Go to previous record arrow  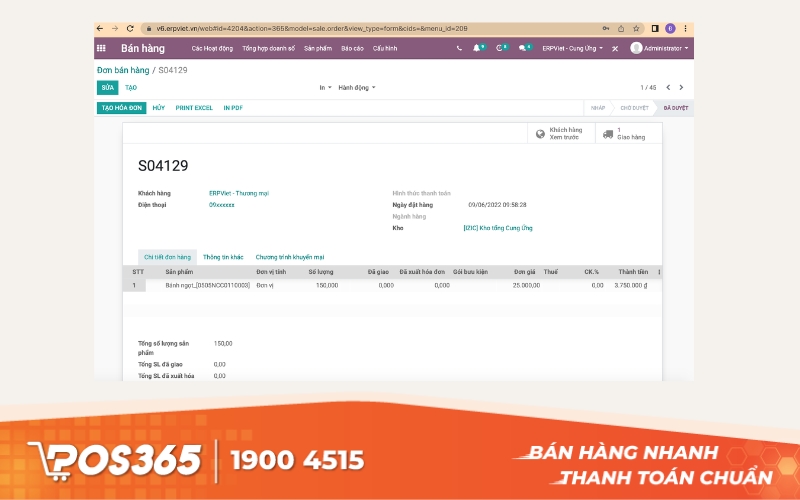[x=668, y=88]
